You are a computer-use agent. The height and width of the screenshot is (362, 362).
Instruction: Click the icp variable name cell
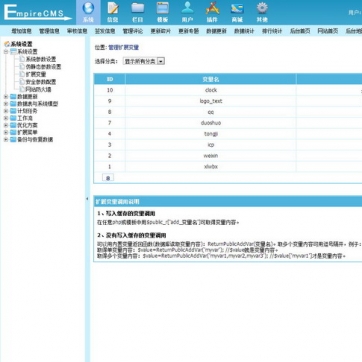coord(211,145)
